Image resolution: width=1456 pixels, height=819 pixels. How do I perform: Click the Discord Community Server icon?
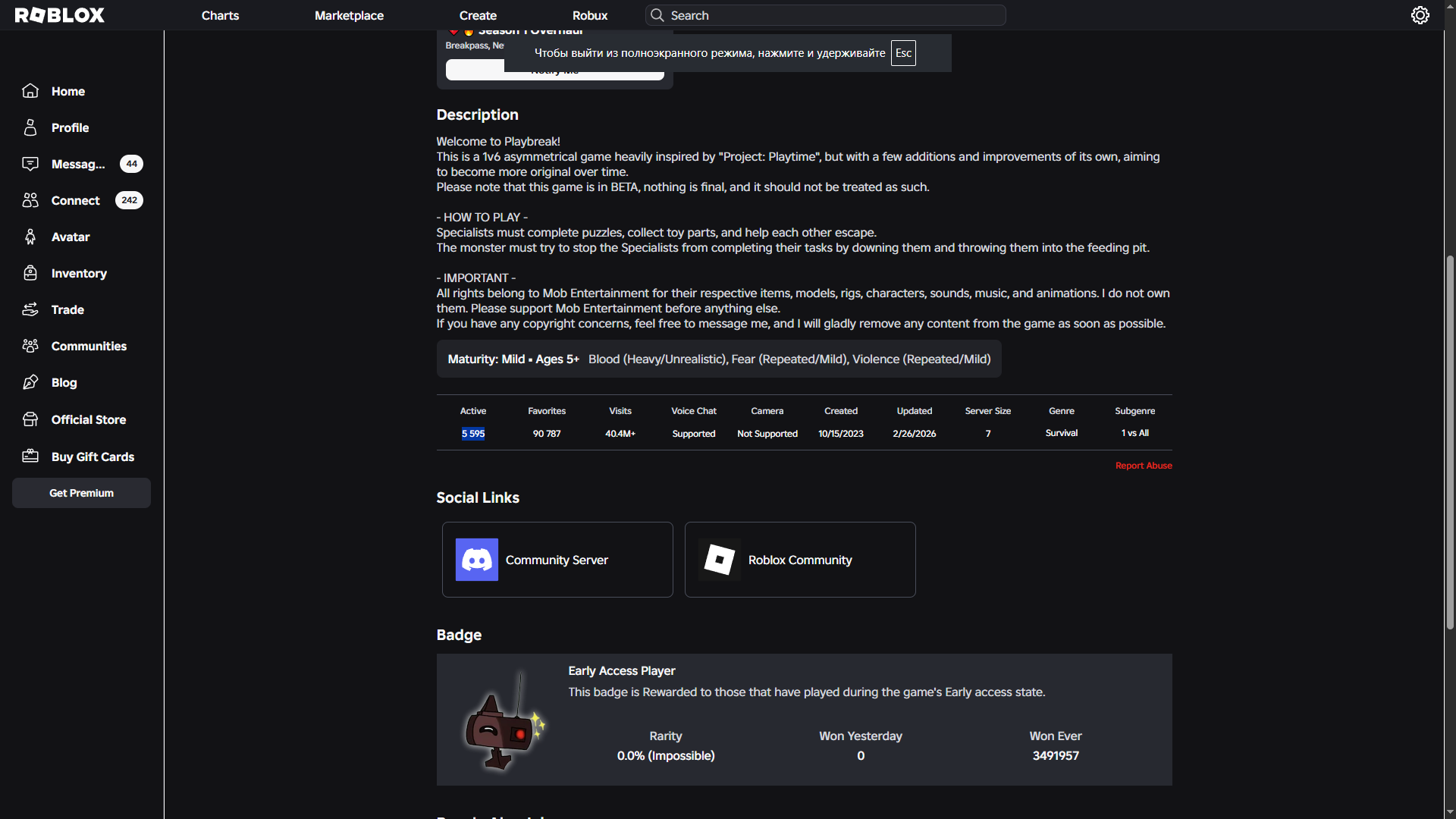(x=476, y=560)
